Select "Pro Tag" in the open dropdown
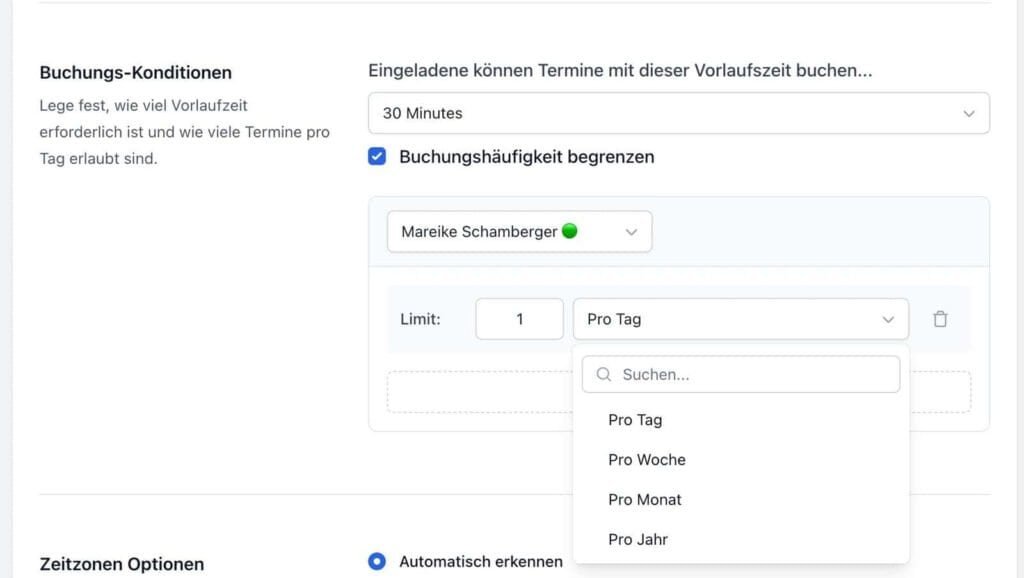The image size is (1024, 578). click(x=634, y=420)
